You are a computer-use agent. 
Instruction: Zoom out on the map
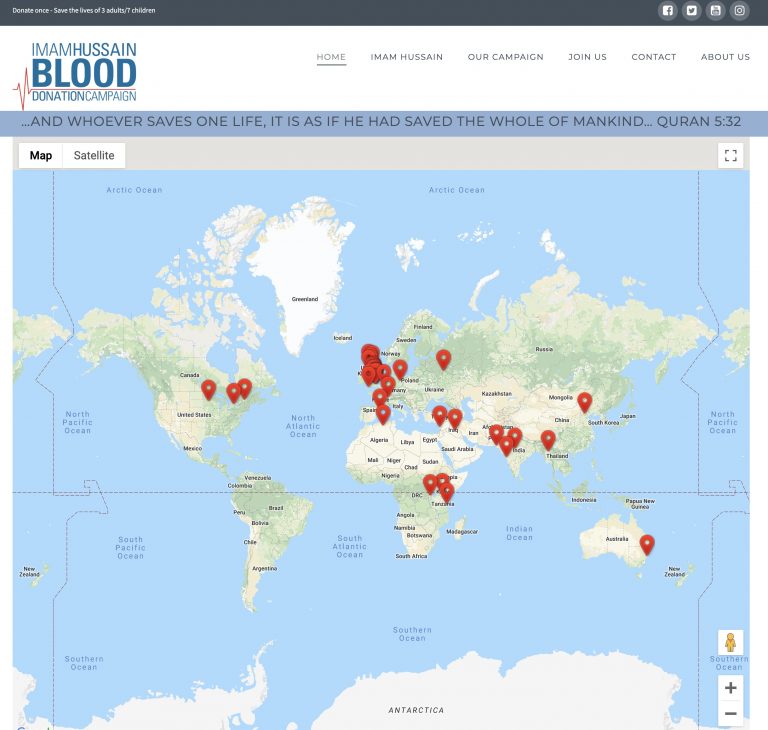point(730,714)
